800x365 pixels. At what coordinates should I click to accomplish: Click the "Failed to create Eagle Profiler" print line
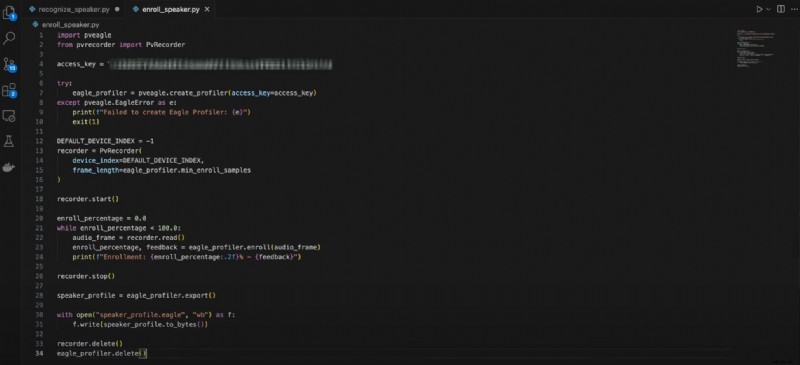click(162, 112)
